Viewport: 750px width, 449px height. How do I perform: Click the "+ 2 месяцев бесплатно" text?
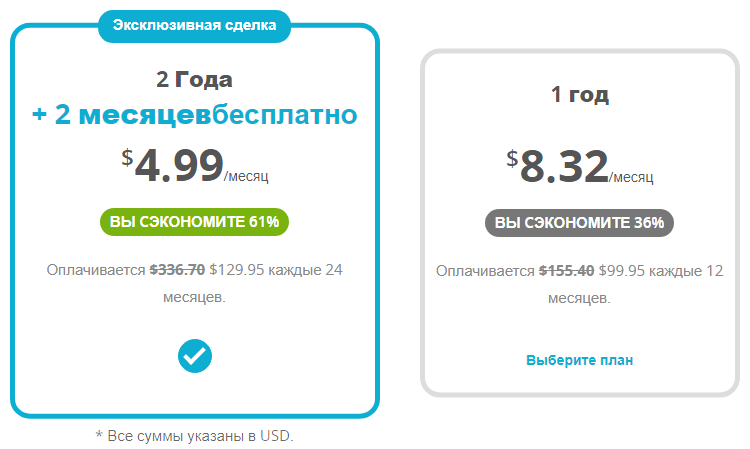click(194, 115)
